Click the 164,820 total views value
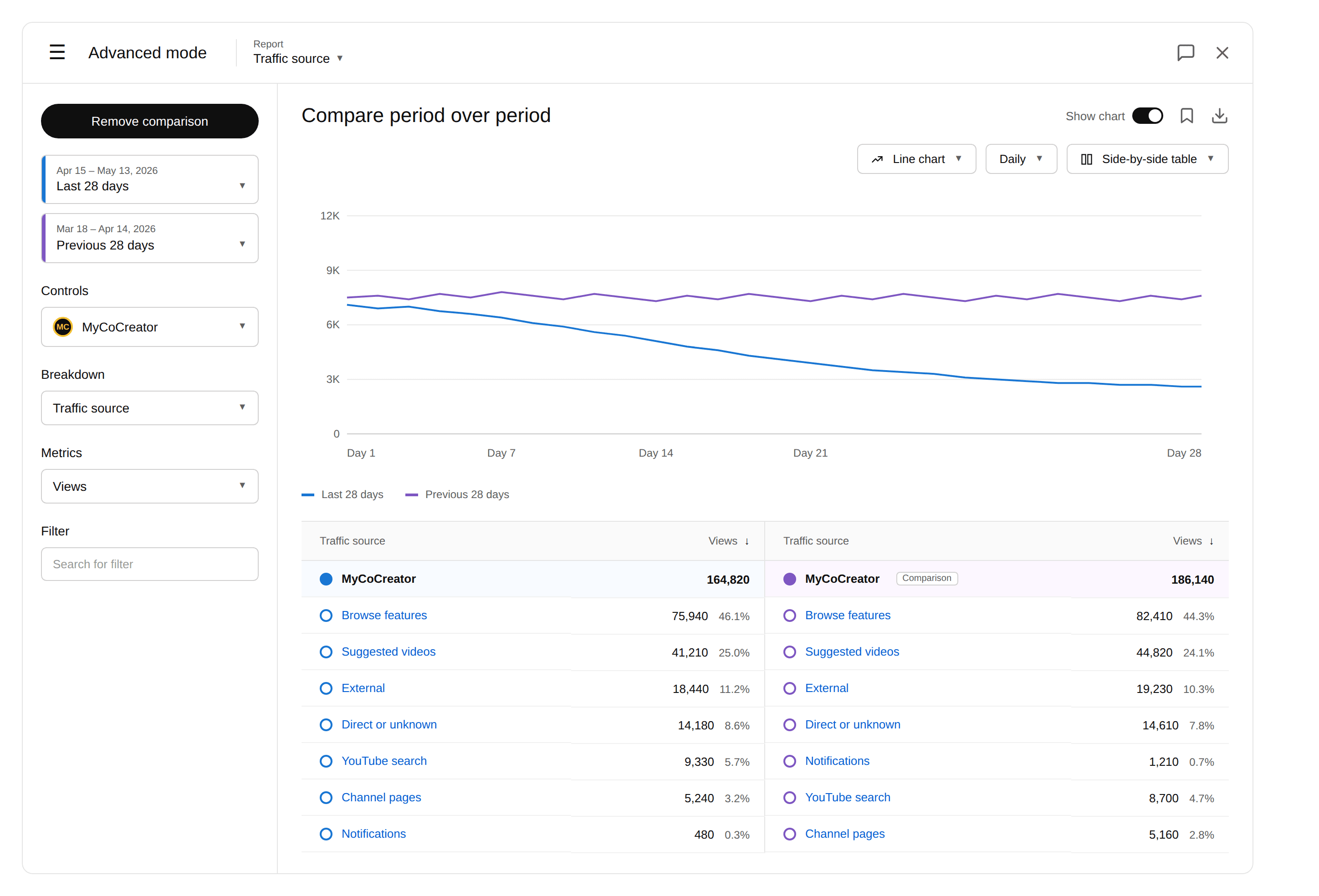 pyautogui.click(x=728, y=580)
